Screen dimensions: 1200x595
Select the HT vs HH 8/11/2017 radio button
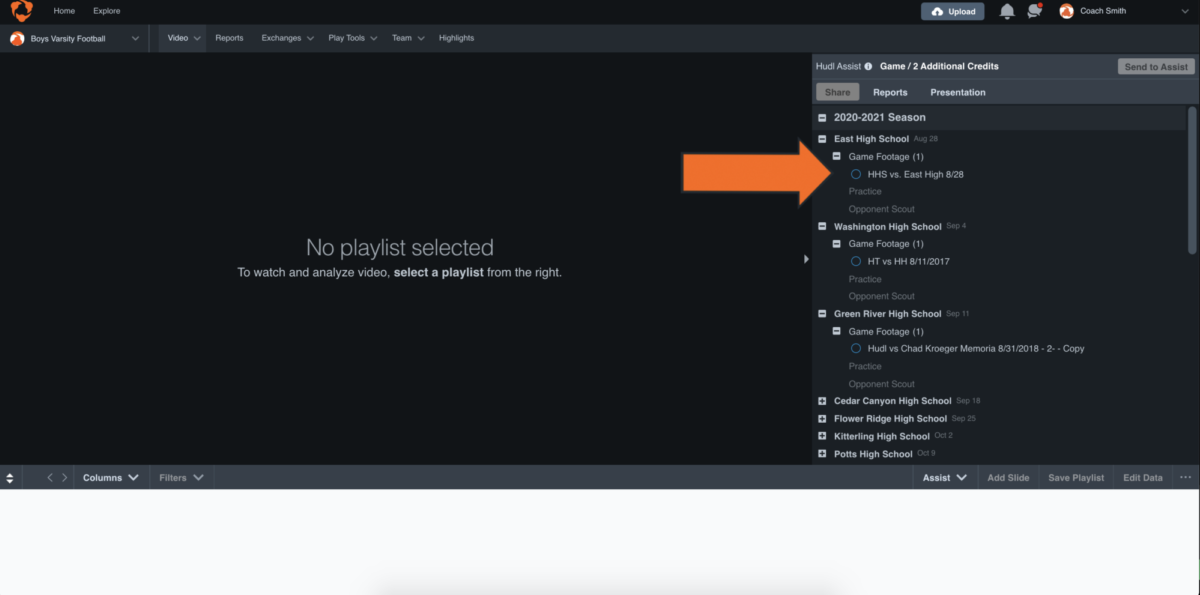855,261
